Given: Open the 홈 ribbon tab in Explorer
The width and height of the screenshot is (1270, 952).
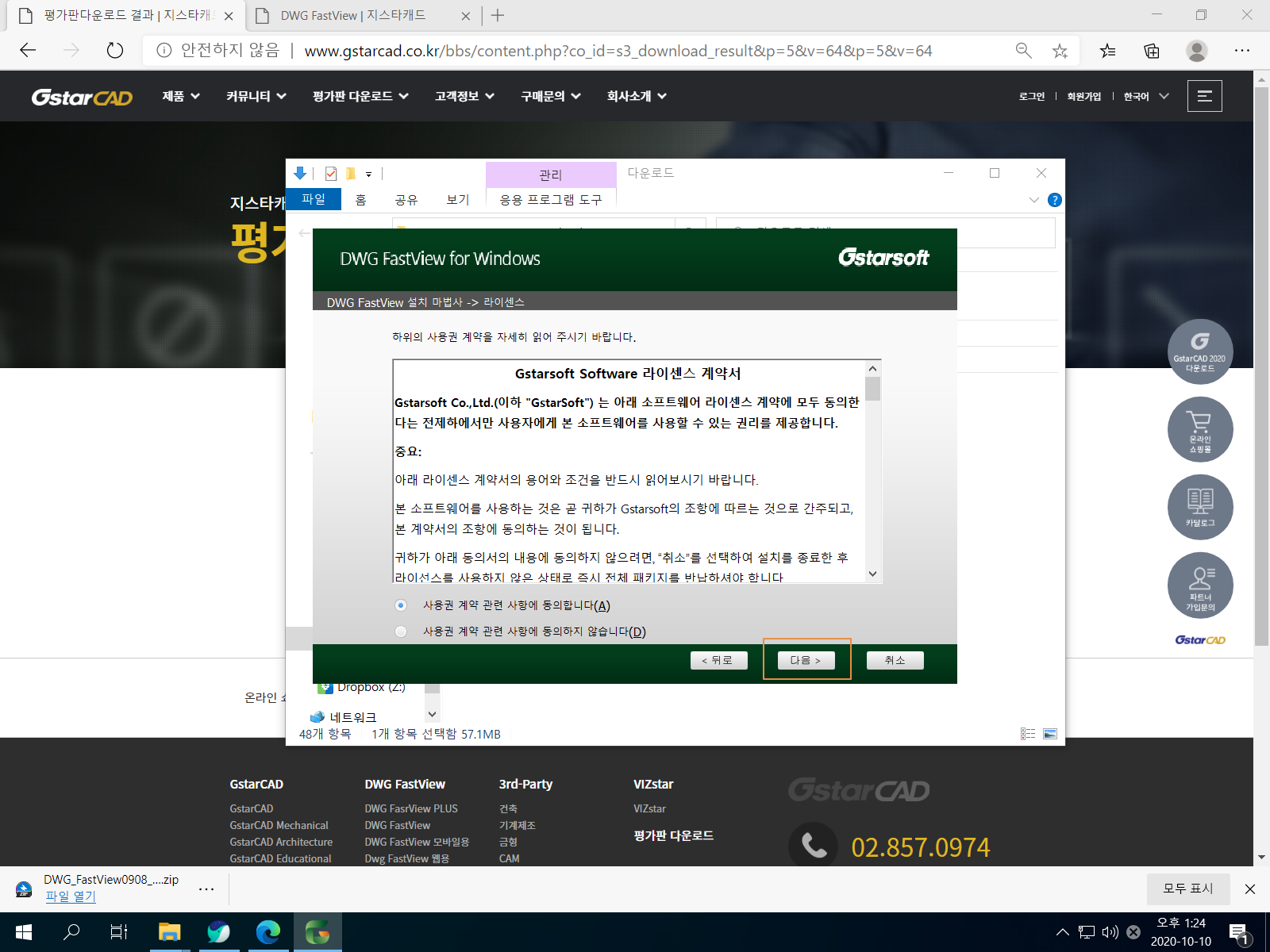Looking at the screenshot, I should click(361, 200).
